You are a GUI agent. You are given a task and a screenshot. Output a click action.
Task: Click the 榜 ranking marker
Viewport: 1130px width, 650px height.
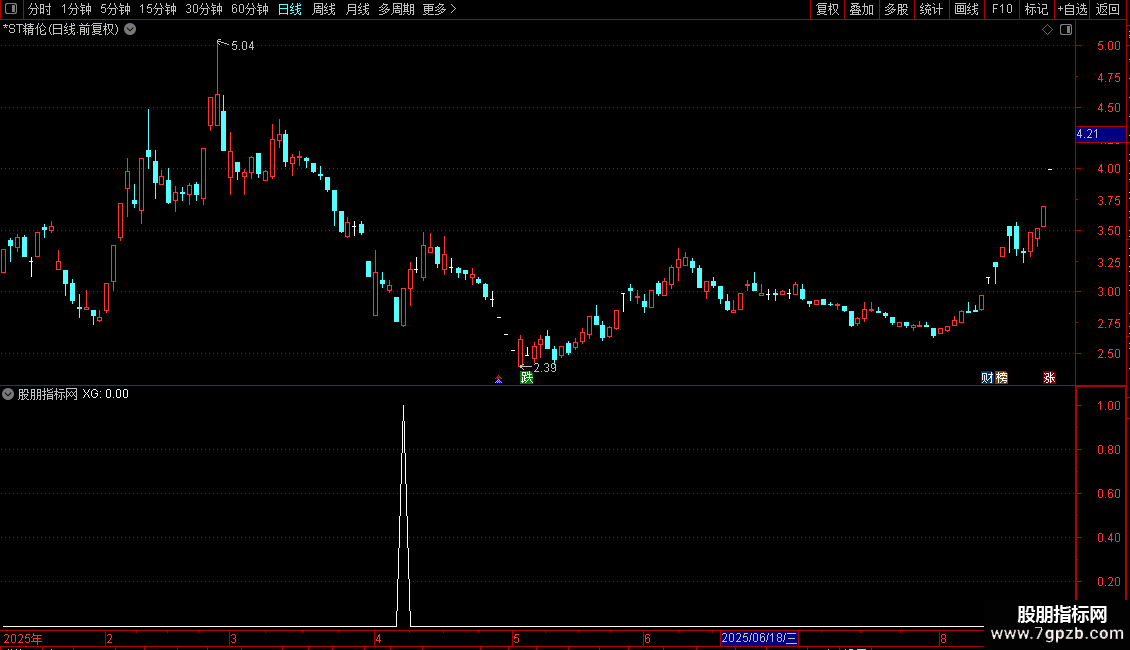[x=1001, y=378]
